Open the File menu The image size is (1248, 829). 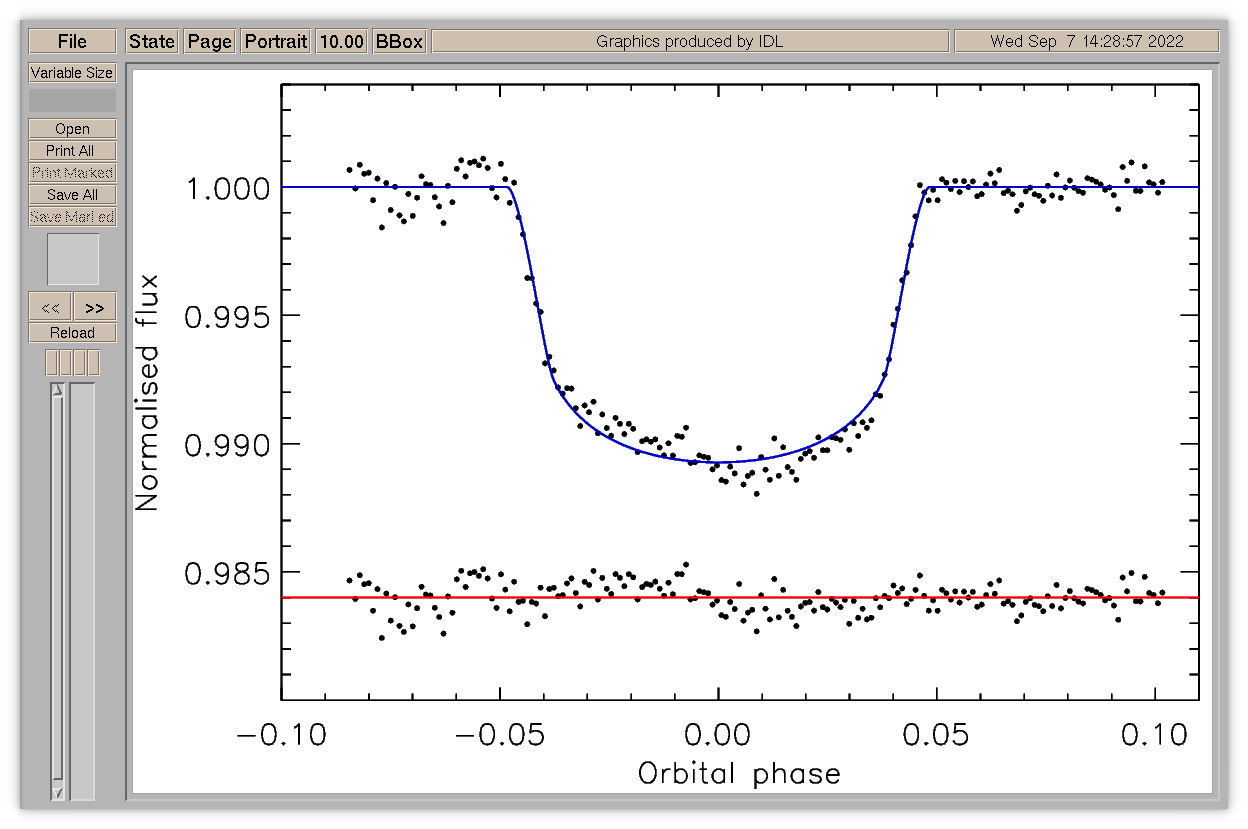72,41
